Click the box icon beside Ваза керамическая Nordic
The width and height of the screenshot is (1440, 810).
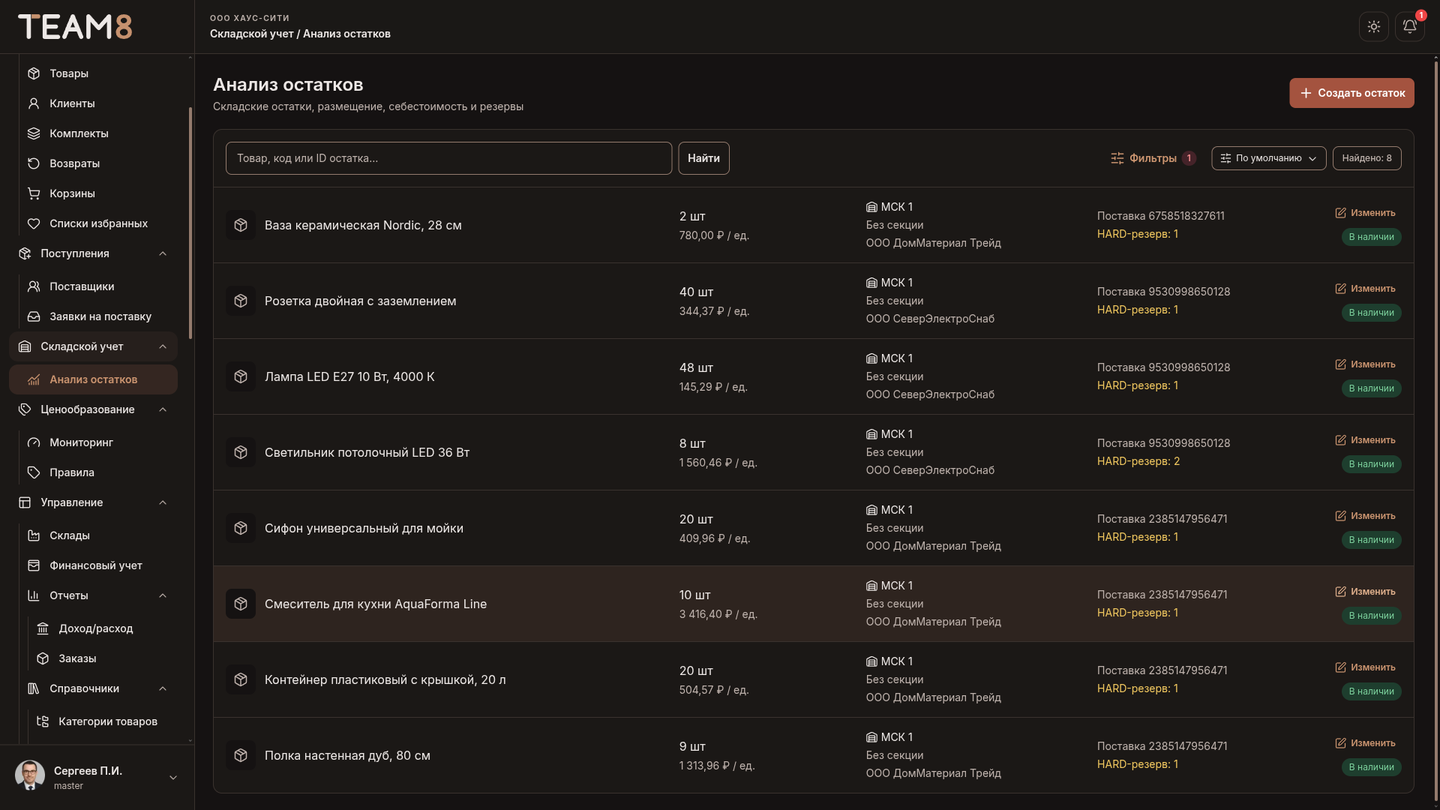click(241, 225)
